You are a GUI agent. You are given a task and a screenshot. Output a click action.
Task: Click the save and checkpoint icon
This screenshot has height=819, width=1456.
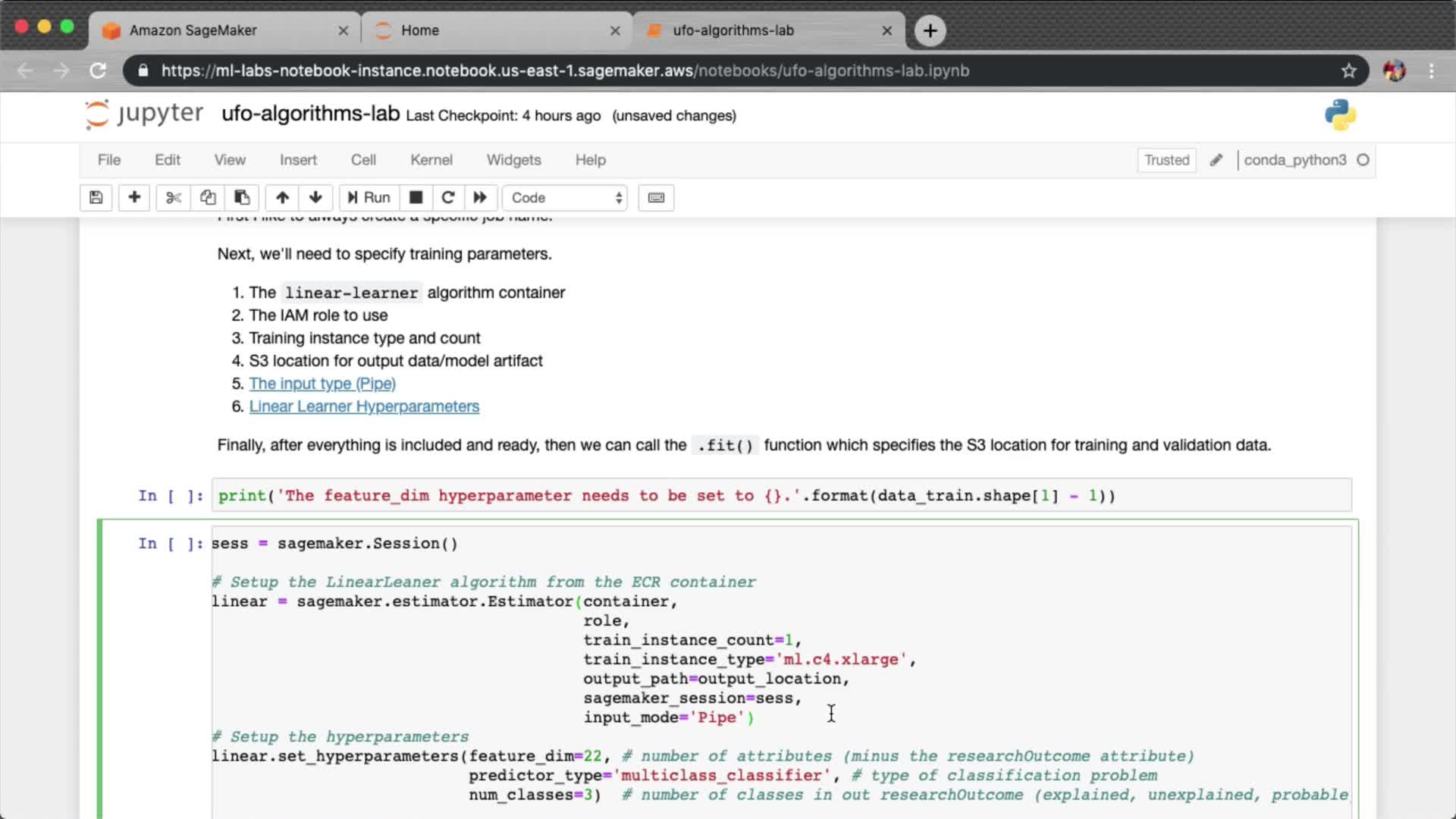click(96, 197)
